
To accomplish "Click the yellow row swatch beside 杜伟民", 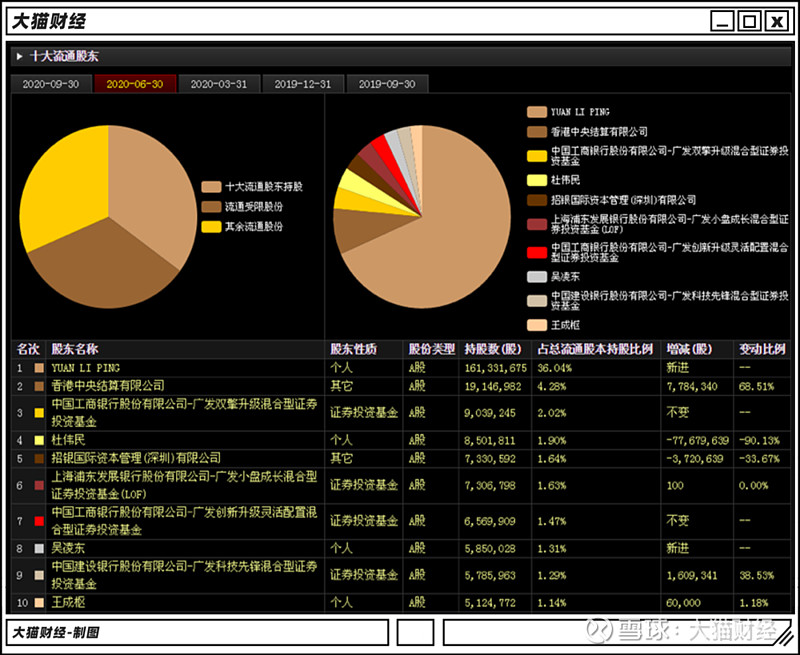I will coord(39,441).
